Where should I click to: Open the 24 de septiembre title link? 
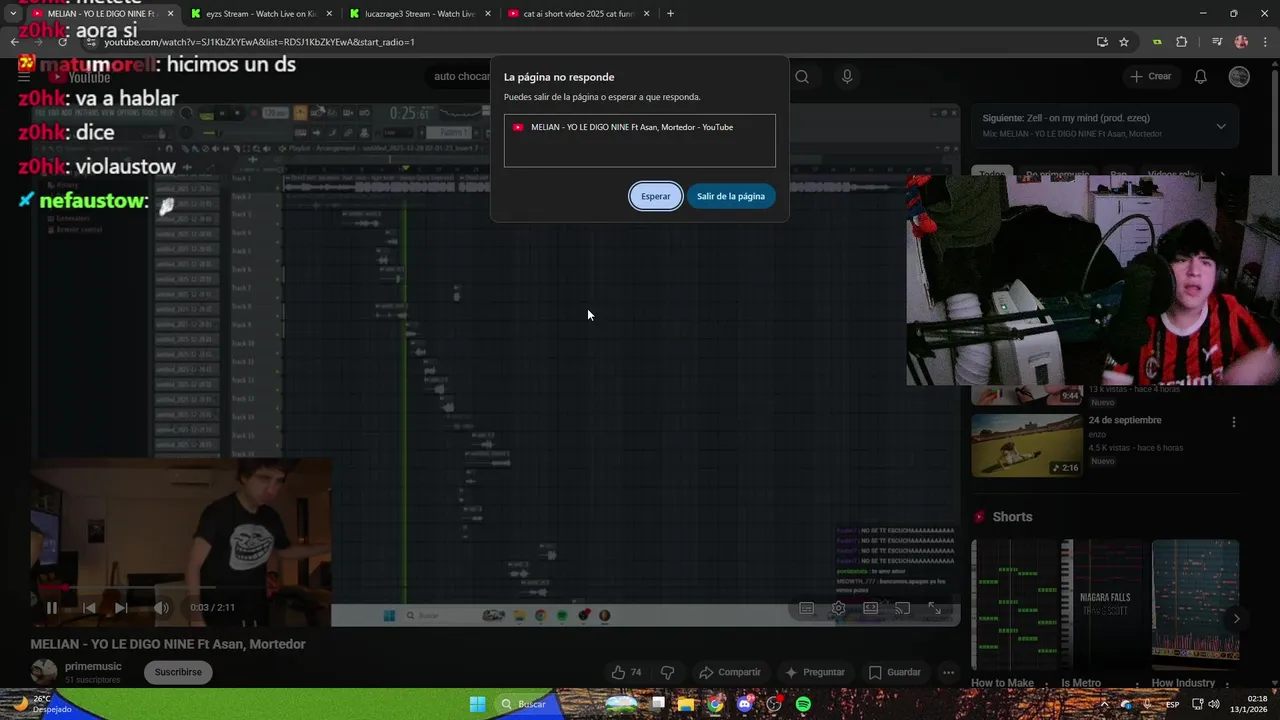[1125, 420]
